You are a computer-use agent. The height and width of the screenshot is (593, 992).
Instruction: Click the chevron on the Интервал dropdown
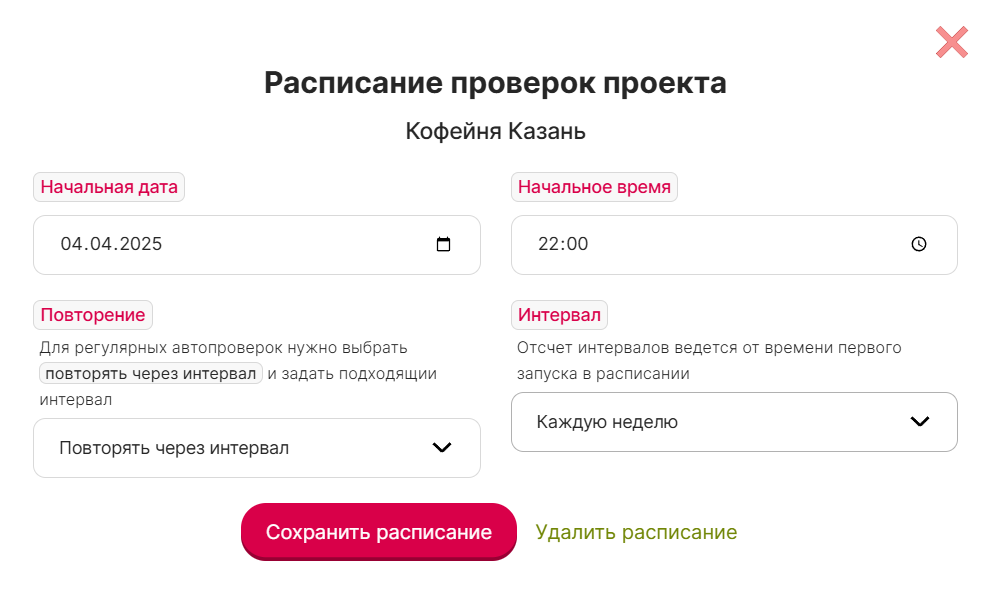point(919,421)
